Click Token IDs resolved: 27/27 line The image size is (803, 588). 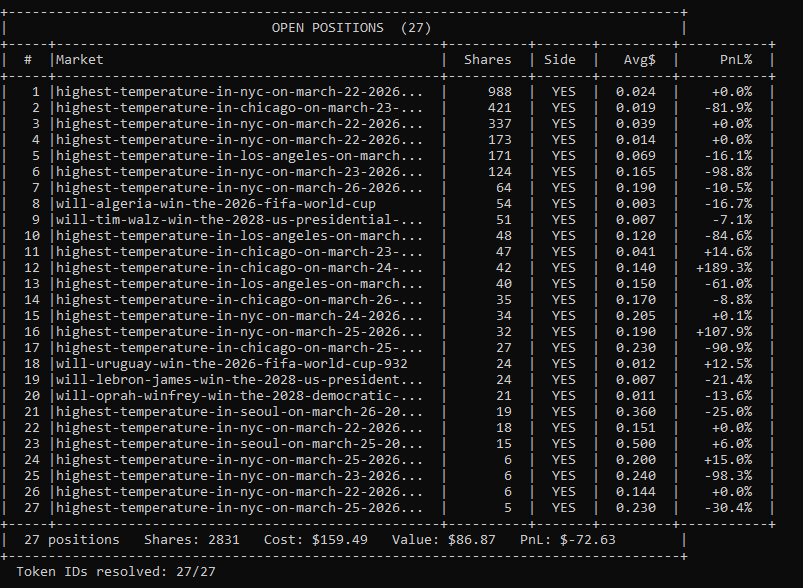pyautogui.click(x=116, y=572)
